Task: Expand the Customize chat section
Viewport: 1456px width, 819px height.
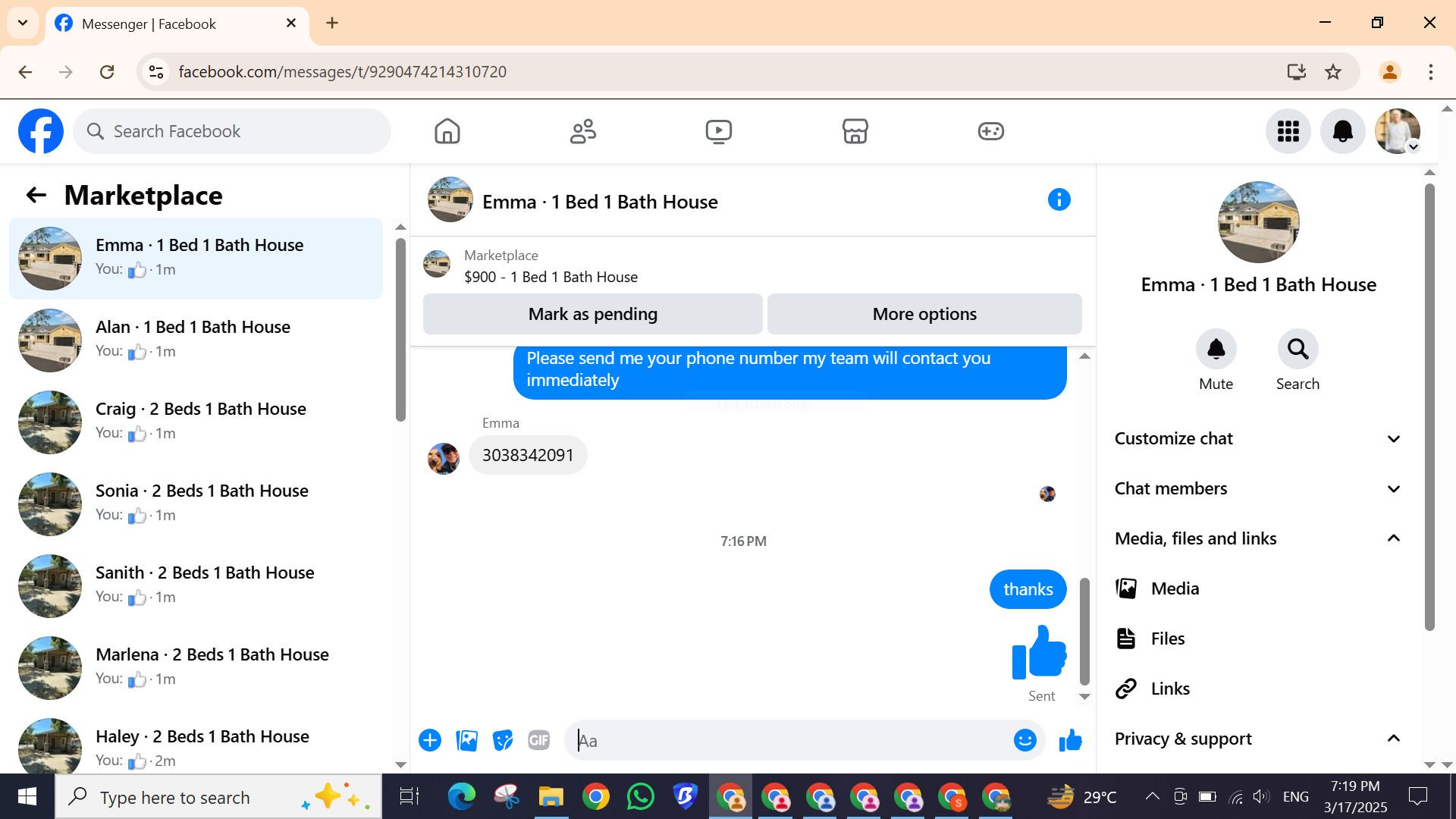Action: click(1259, 438)
